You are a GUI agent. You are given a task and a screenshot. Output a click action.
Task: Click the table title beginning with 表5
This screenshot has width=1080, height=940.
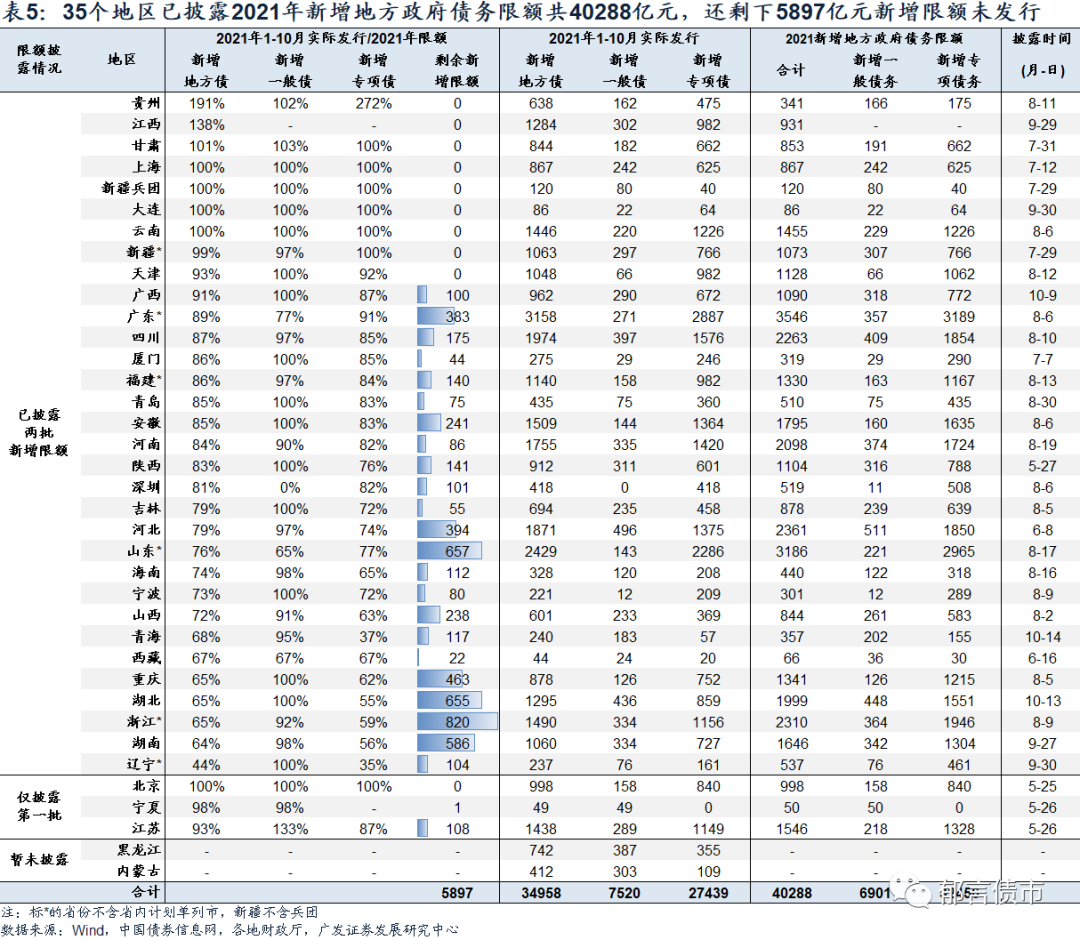521,12
